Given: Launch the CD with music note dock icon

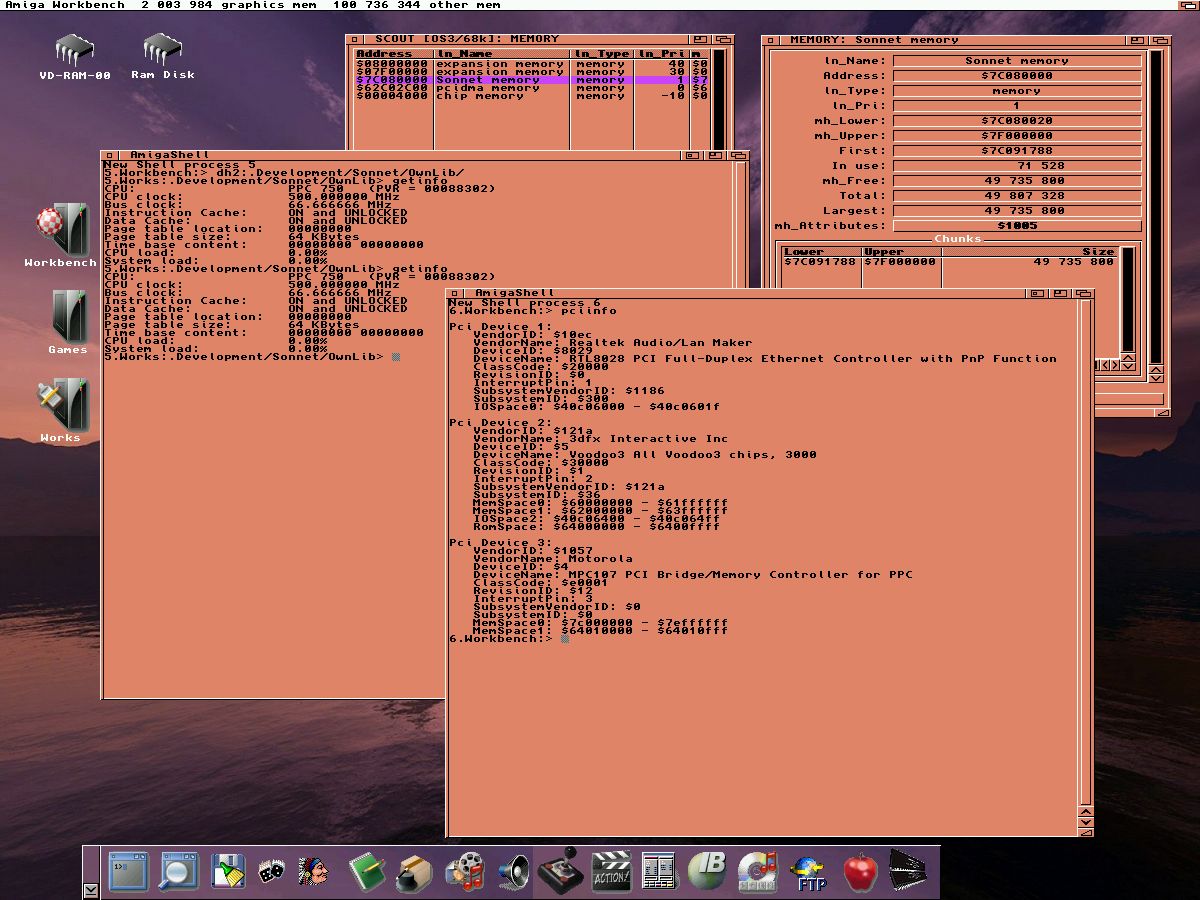Looking at the screenshot, I should click(757, 871).
